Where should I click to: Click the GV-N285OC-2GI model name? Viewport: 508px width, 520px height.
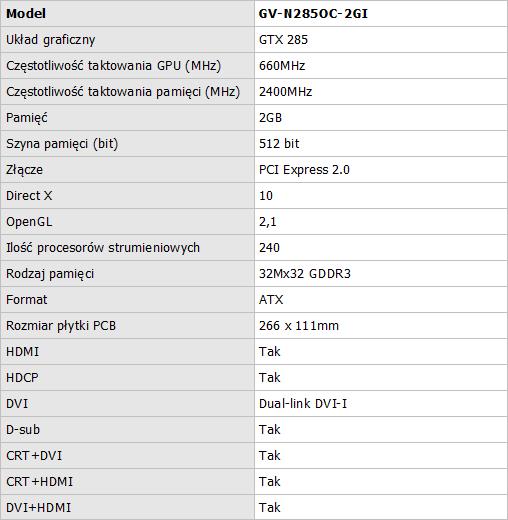[313, 14]
